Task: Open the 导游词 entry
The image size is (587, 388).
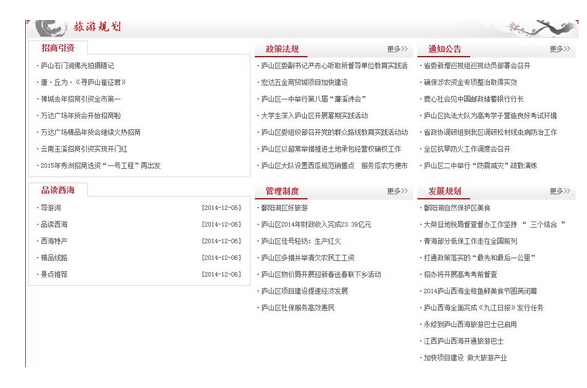Action: coord(51,208)
